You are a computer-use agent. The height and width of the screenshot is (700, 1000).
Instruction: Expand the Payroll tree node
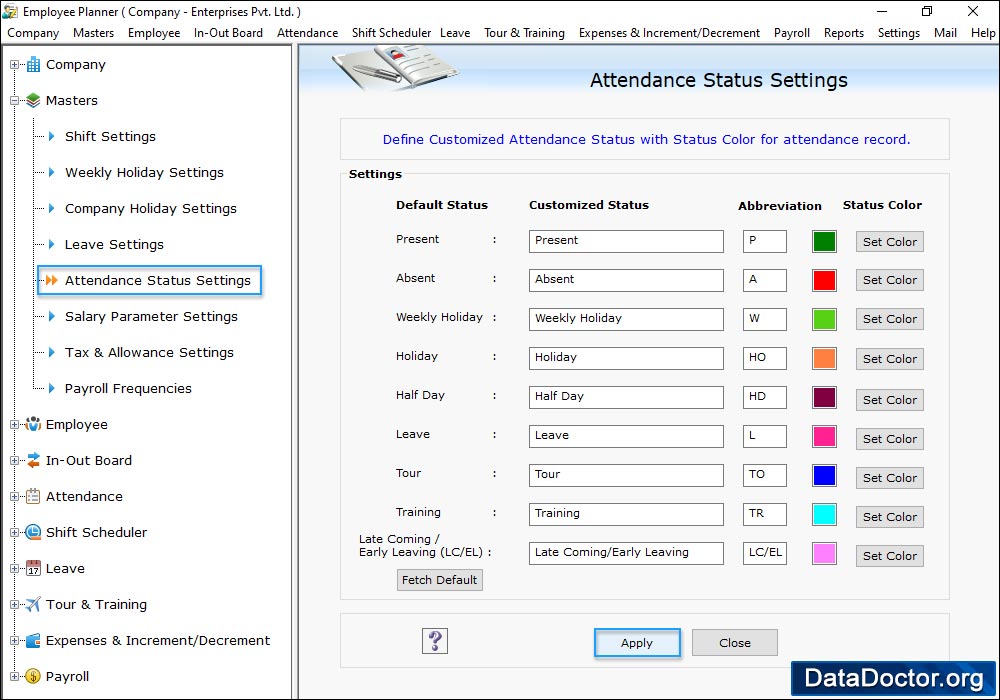(14, 676)
